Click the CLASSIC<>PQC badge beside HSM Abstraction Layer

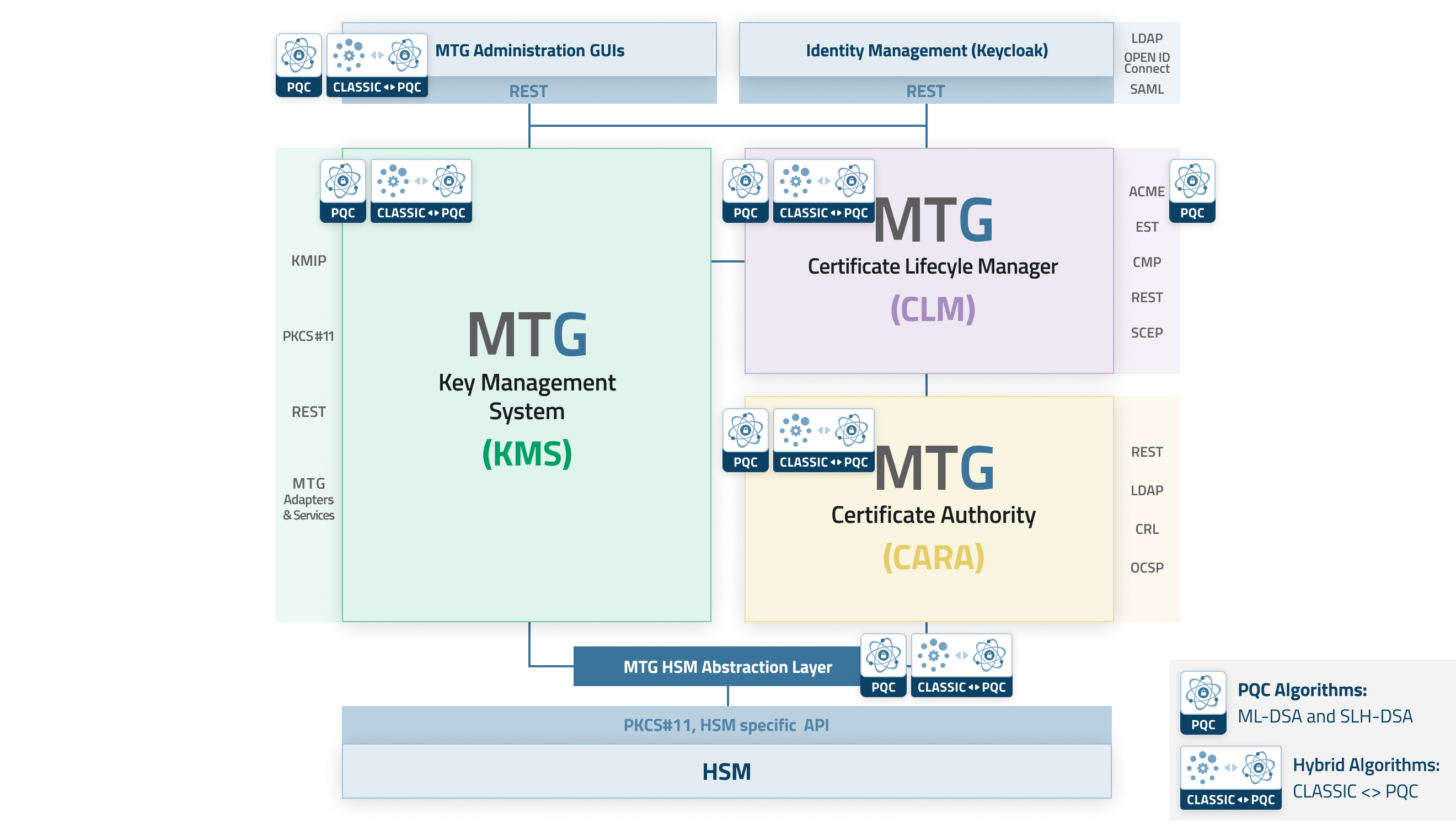coord(961,666)
